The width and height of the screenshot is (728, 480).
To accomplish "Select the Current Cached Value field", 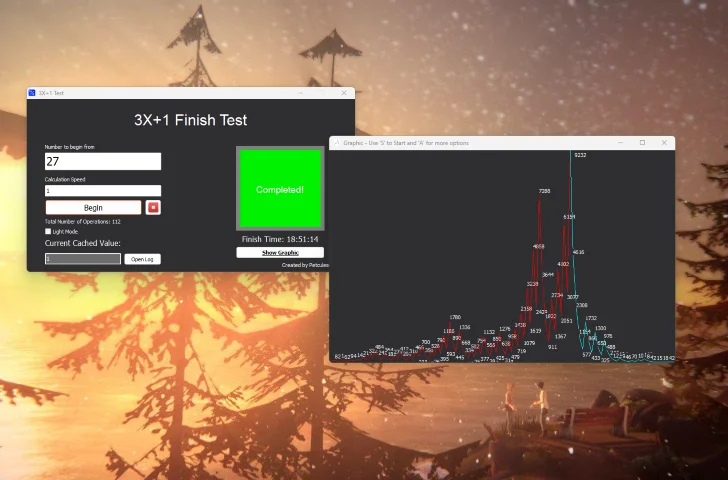I will coord(83,259).
